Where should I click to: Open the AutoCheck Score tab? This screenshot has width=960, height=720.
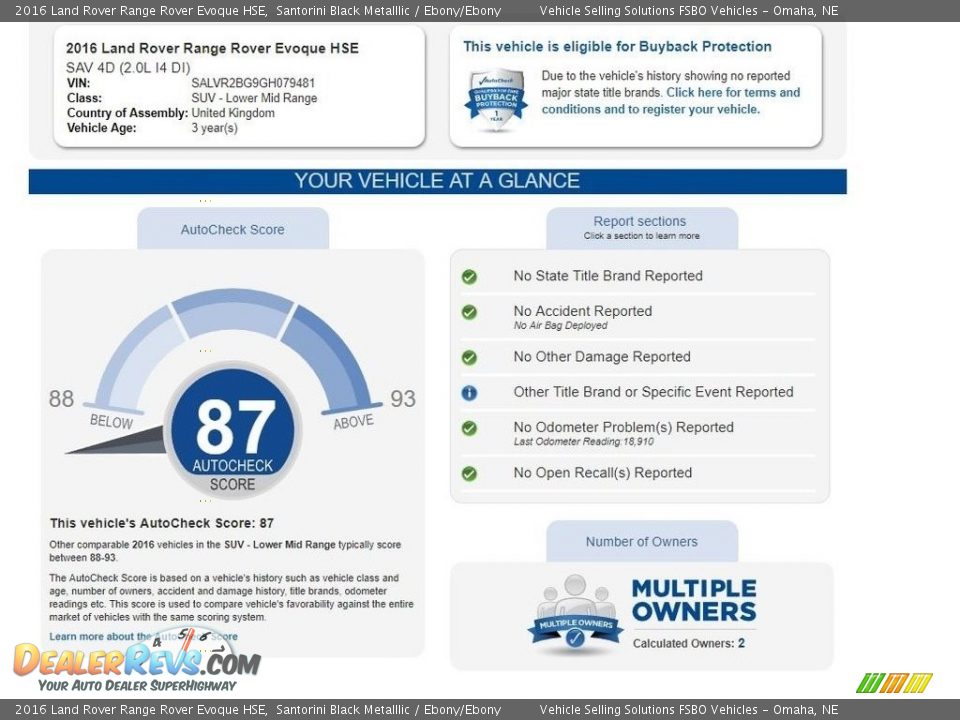[233, 229]
